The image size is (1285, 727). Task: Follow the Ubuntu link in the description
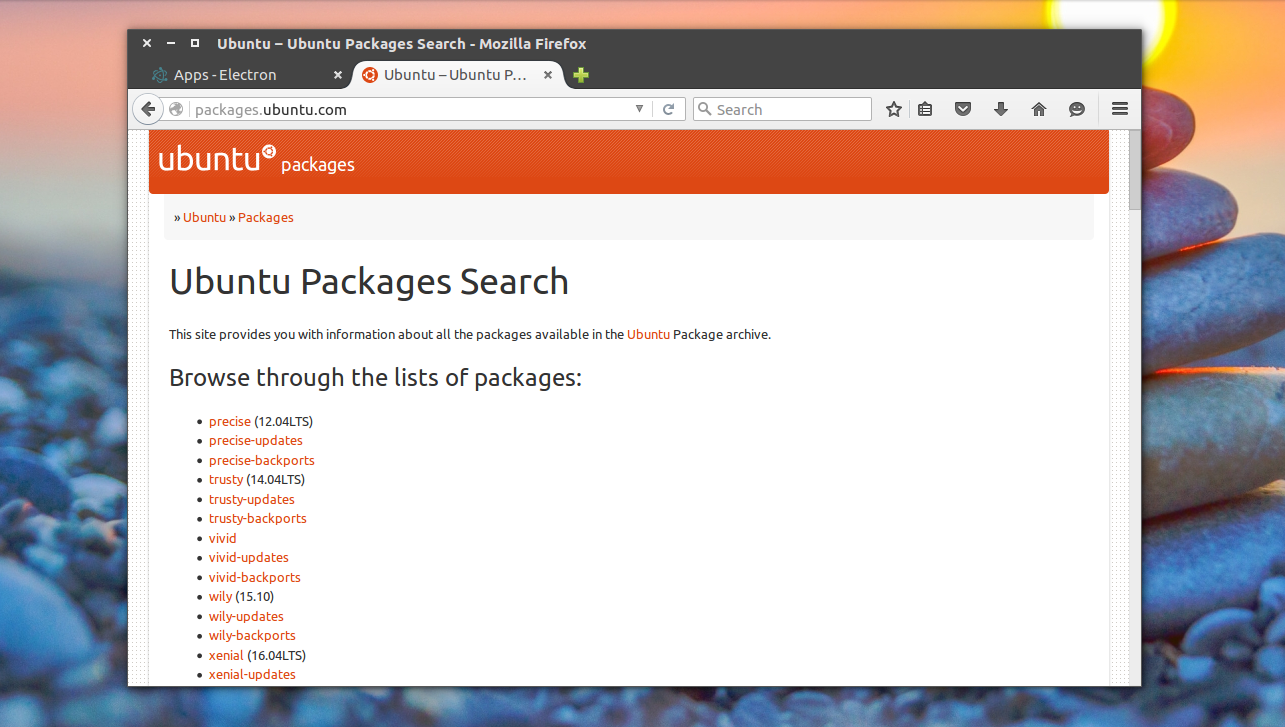point(648,334)
